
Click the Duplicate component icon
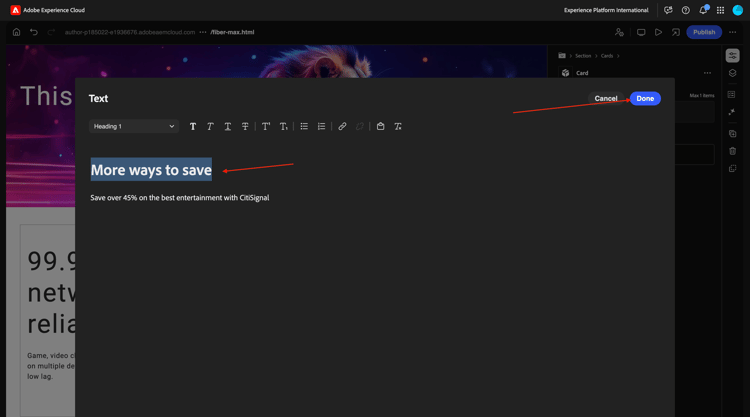[x=732, y=134]
